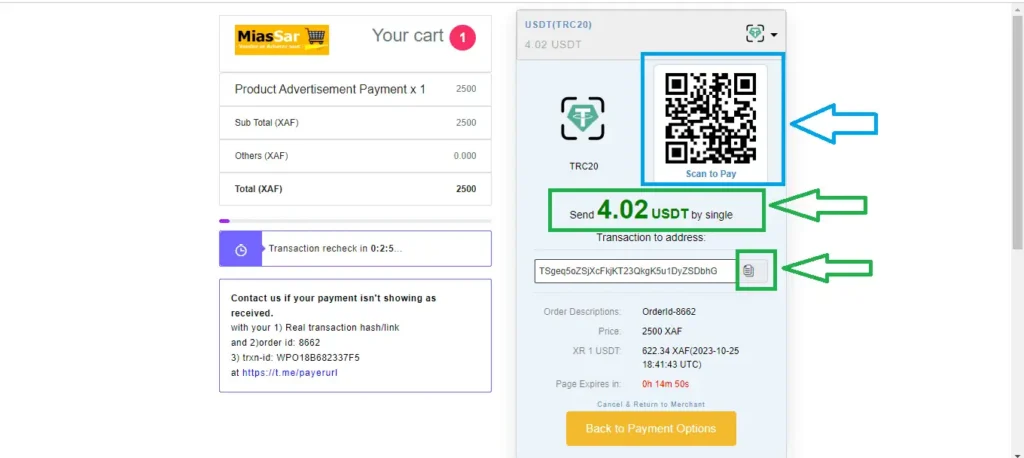Click the Your cart heading

click(407, 36)
